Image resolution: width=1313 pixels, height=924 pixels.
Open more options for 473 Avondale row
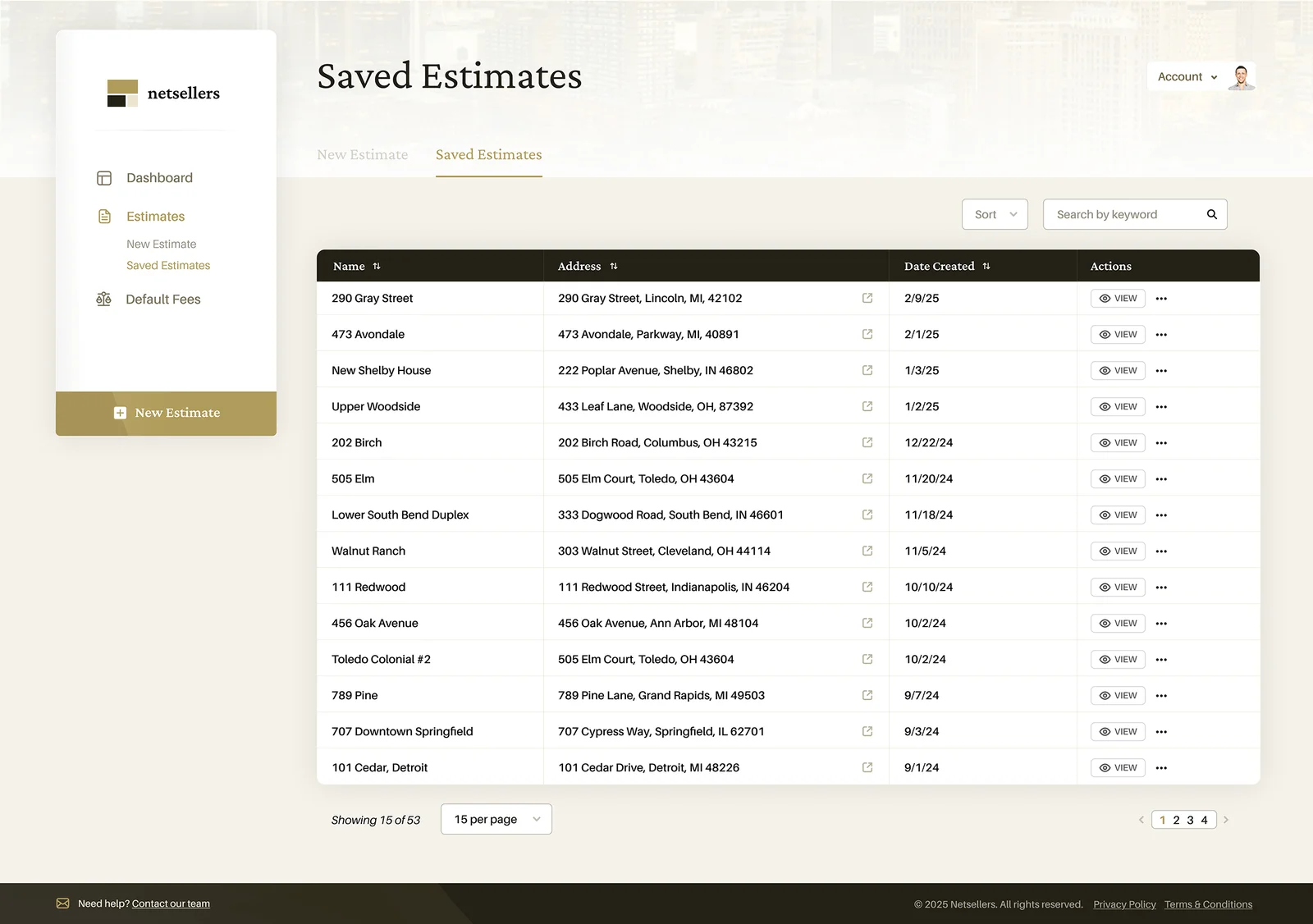(x=1161, y=335)
